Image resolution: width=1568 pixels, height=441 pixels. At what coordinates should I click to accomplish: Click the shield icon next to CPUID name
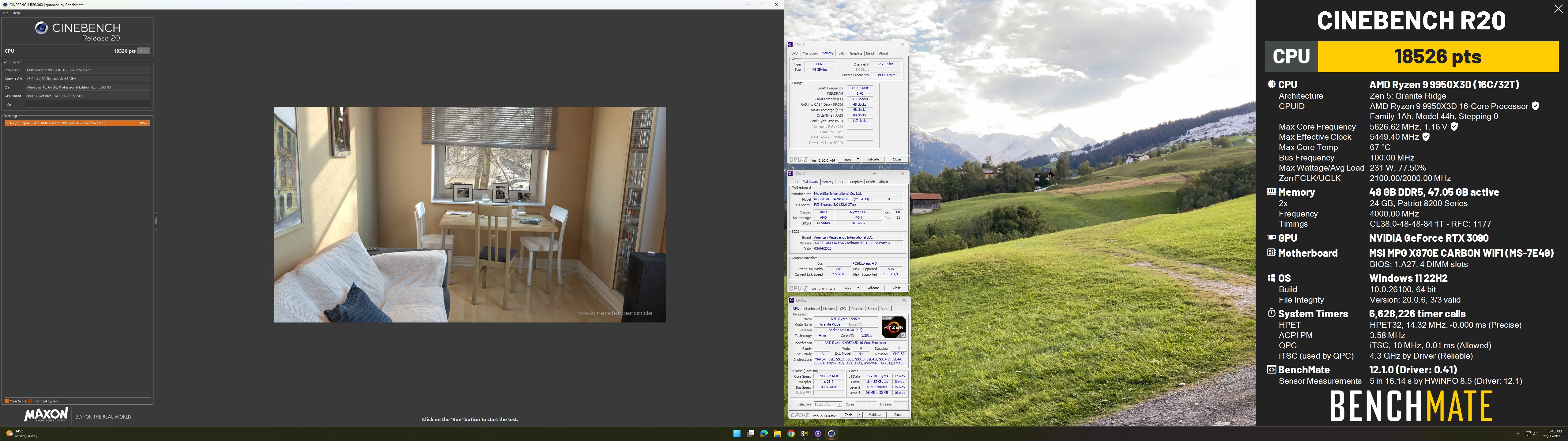coord(1535,106)
